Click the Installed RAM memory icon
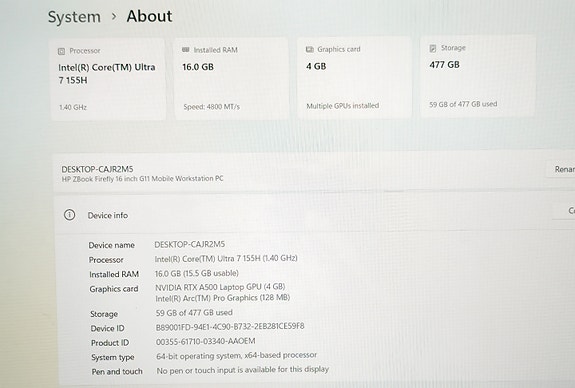575x388 pixels. [186, 50]
